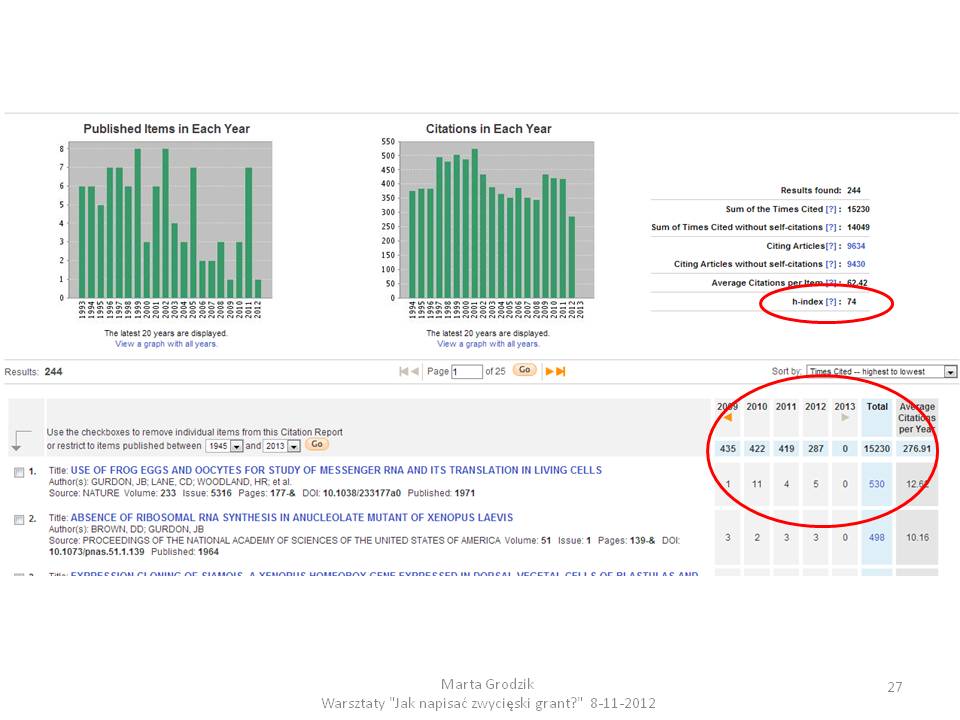This screenshot has height=720, width=960.
Task: Go to next page orange arrow
Action: (x=549, y=372)
